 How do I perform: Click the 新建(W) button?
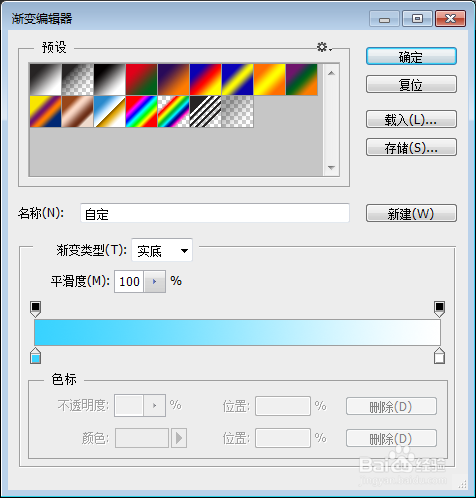click(411, 213)
